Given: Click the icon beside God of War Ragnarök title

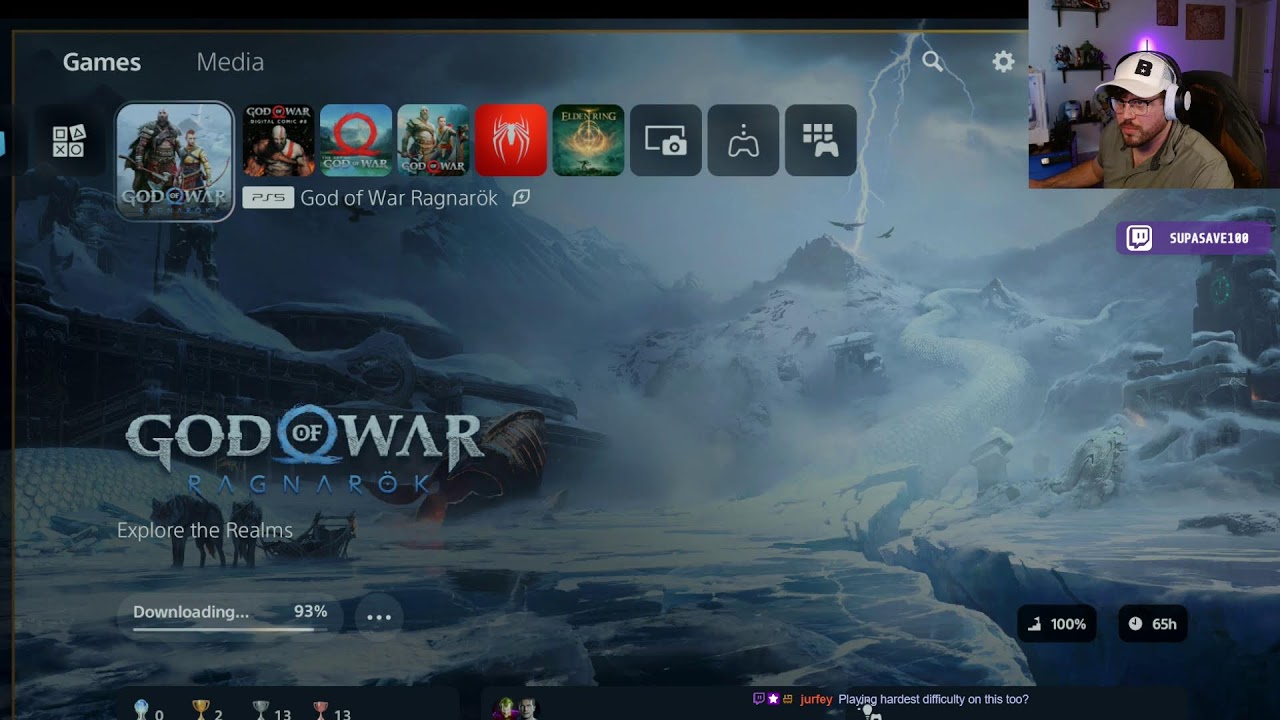Looking at the screenshot, I should point(521,198).
